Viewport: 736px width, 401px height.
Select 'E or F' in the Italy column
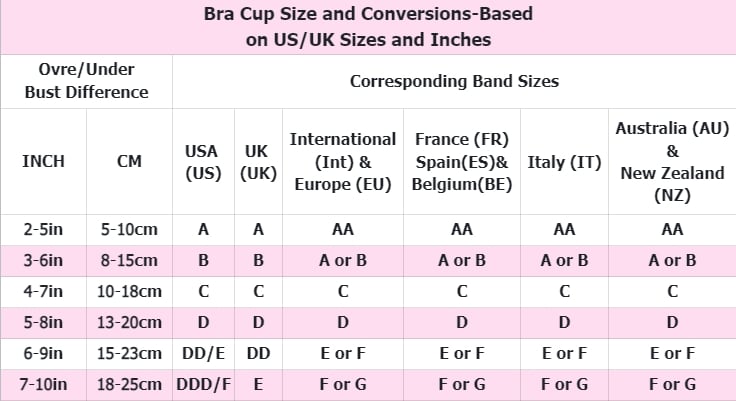564,354
